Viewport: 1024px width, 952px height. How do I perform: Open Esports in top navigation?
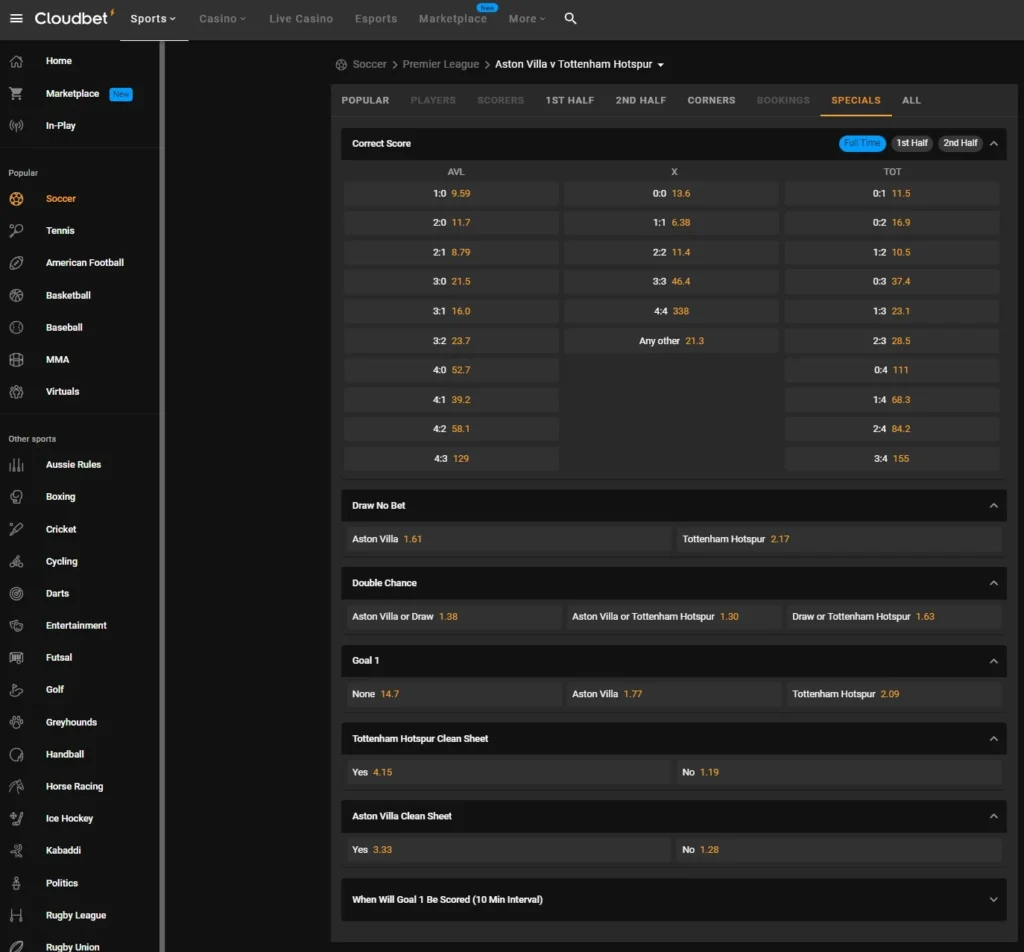point(376,19)
